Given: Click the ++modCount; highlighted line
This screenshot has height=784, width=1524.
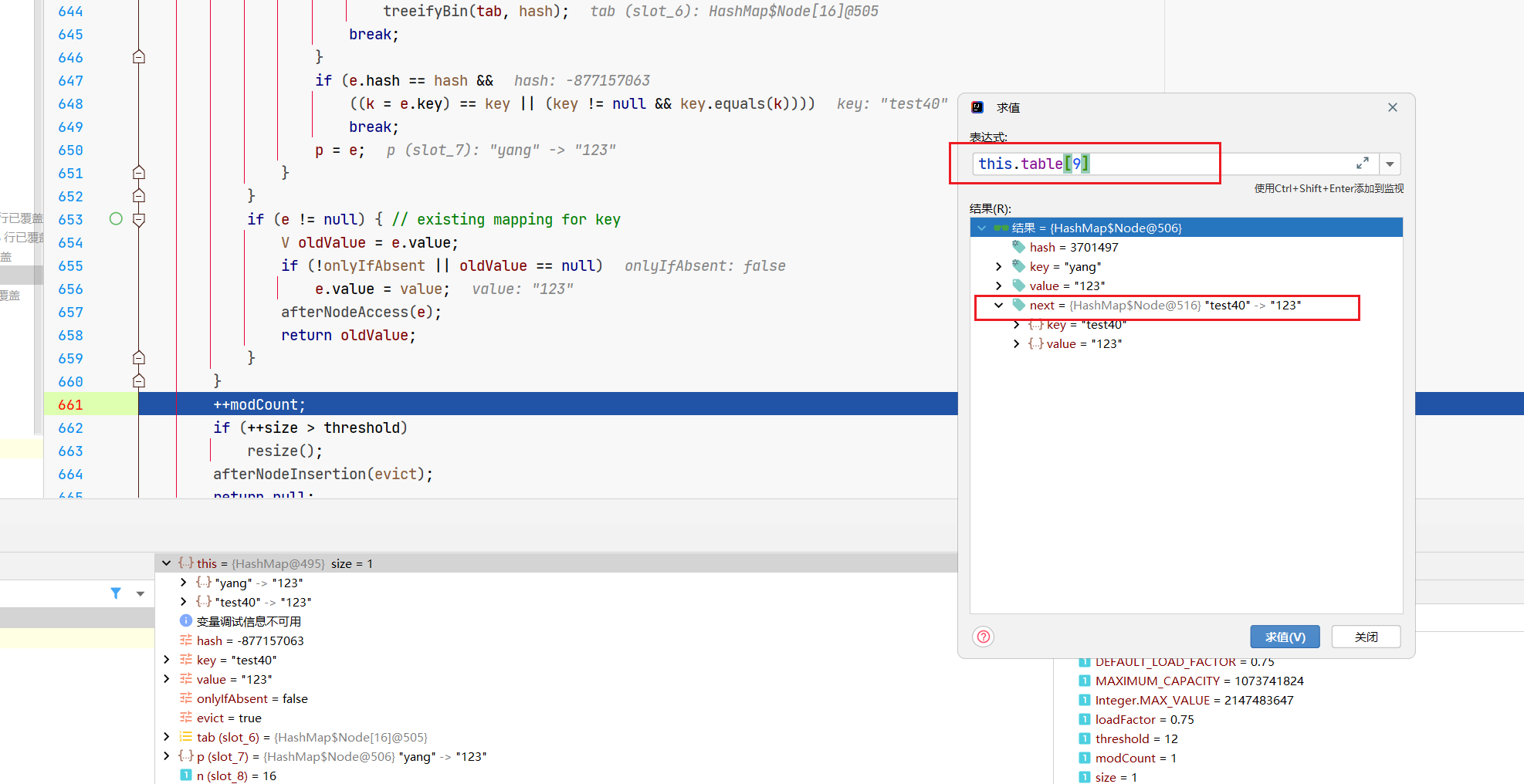Looking at the screenshot, I should pyautogui.click(x=259, y=404).
